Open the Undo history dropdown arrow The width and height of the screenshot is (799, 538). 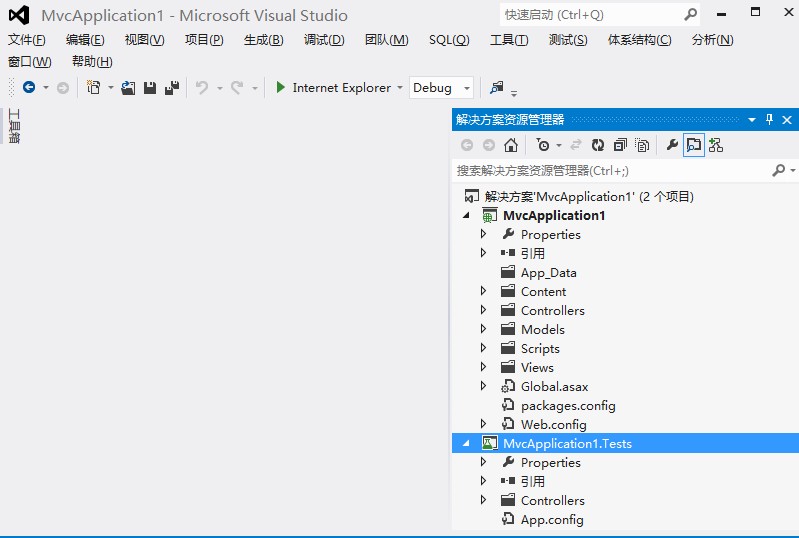click(x=220, y=89)
